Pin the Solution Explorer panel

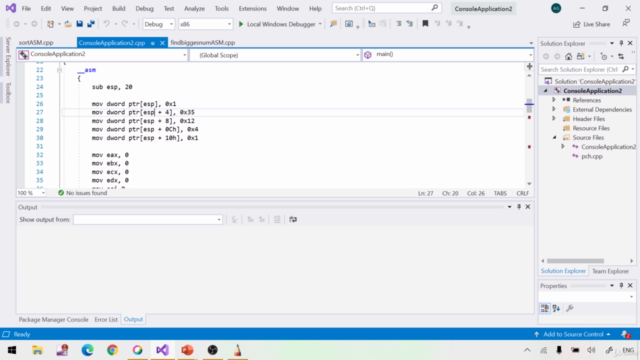[621, 43]
